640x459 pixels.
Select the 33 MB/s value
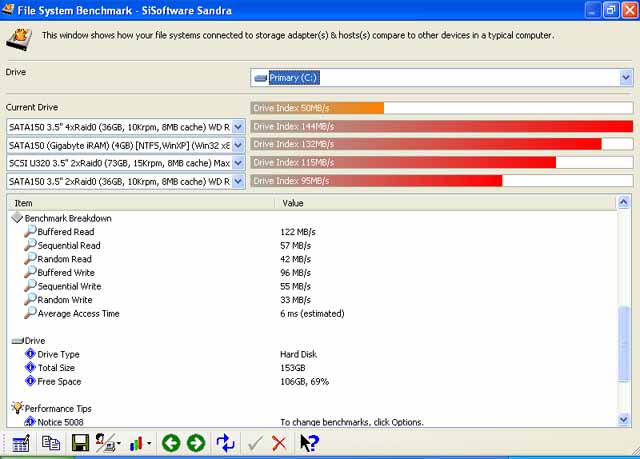pyautogui.click(x=296, y=300)
